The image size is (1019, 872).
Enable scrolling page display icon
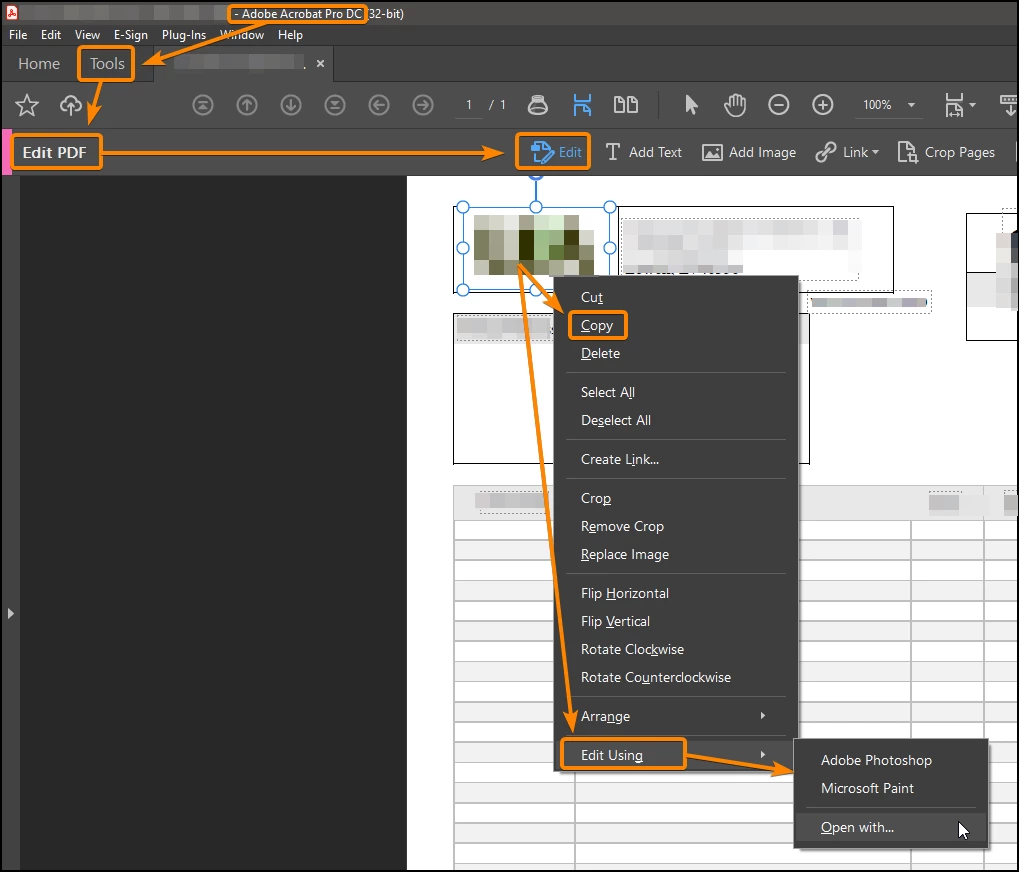point(582,105)
